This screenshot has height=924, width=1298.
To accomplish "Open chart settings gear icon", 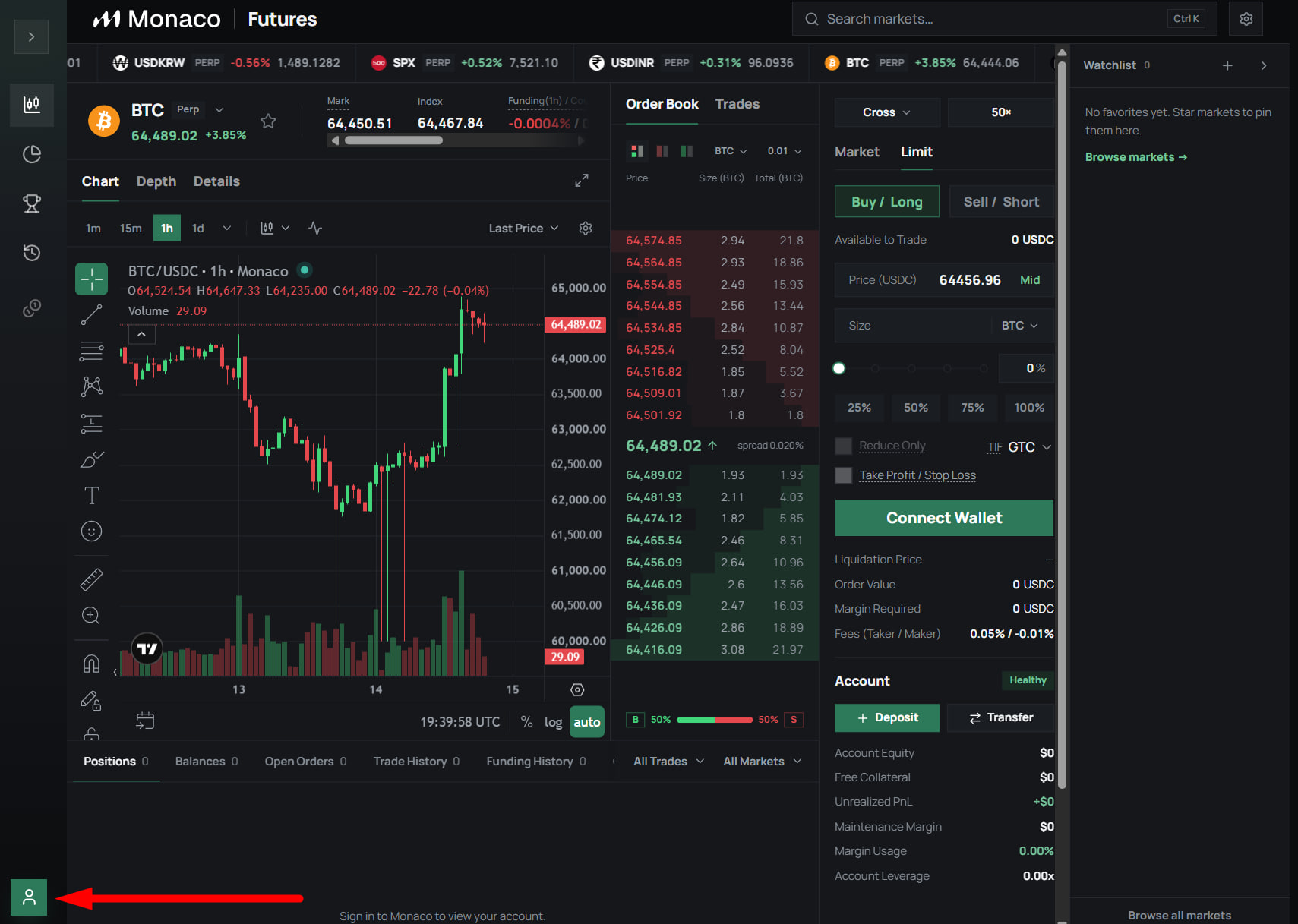I will pos(586,228).
